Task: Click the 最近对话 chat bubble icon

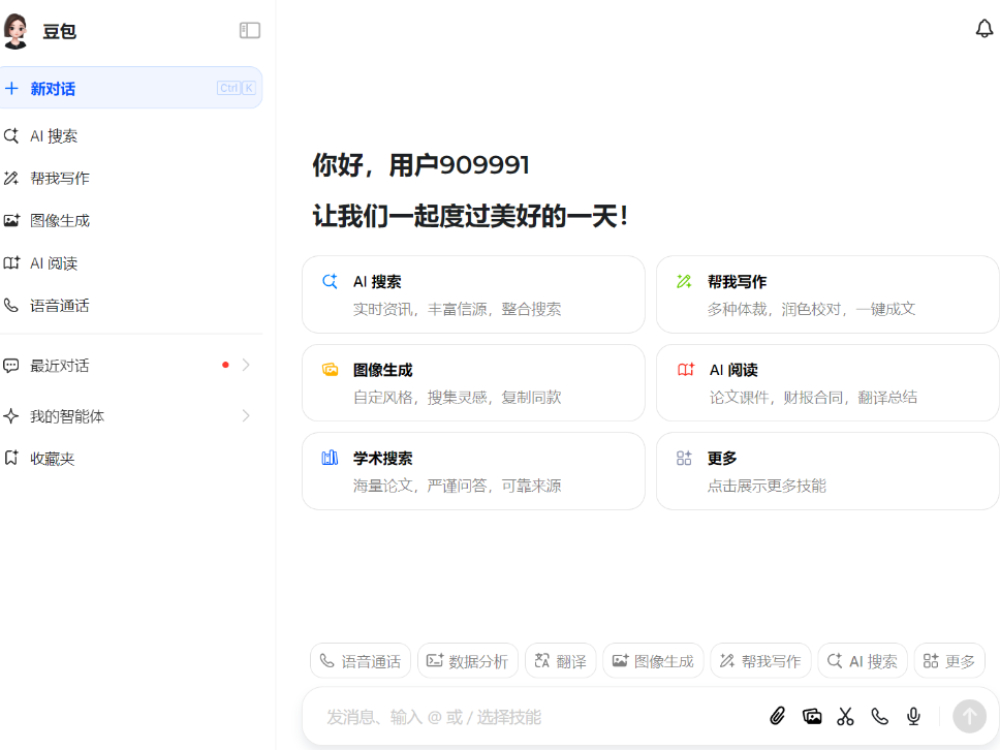Action: click(11, 365)
